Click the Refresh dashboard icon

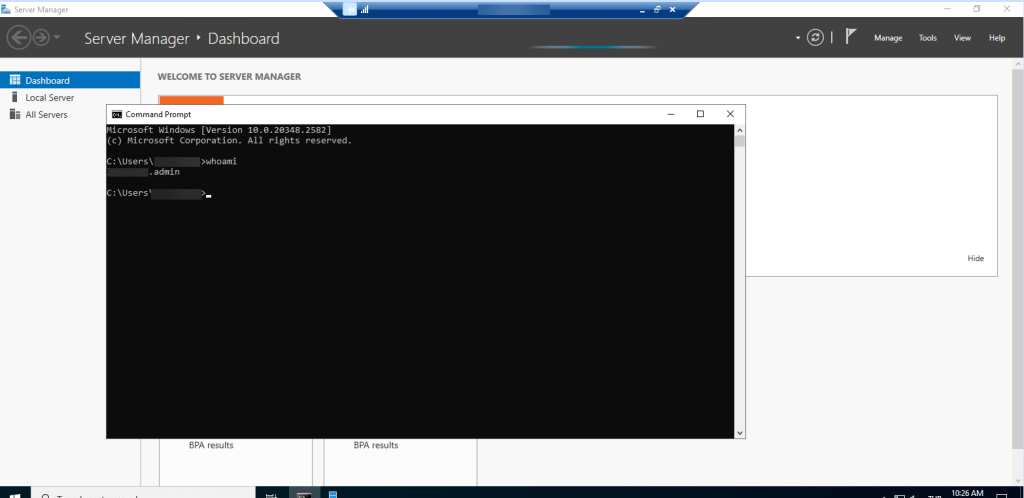(816, 38)
